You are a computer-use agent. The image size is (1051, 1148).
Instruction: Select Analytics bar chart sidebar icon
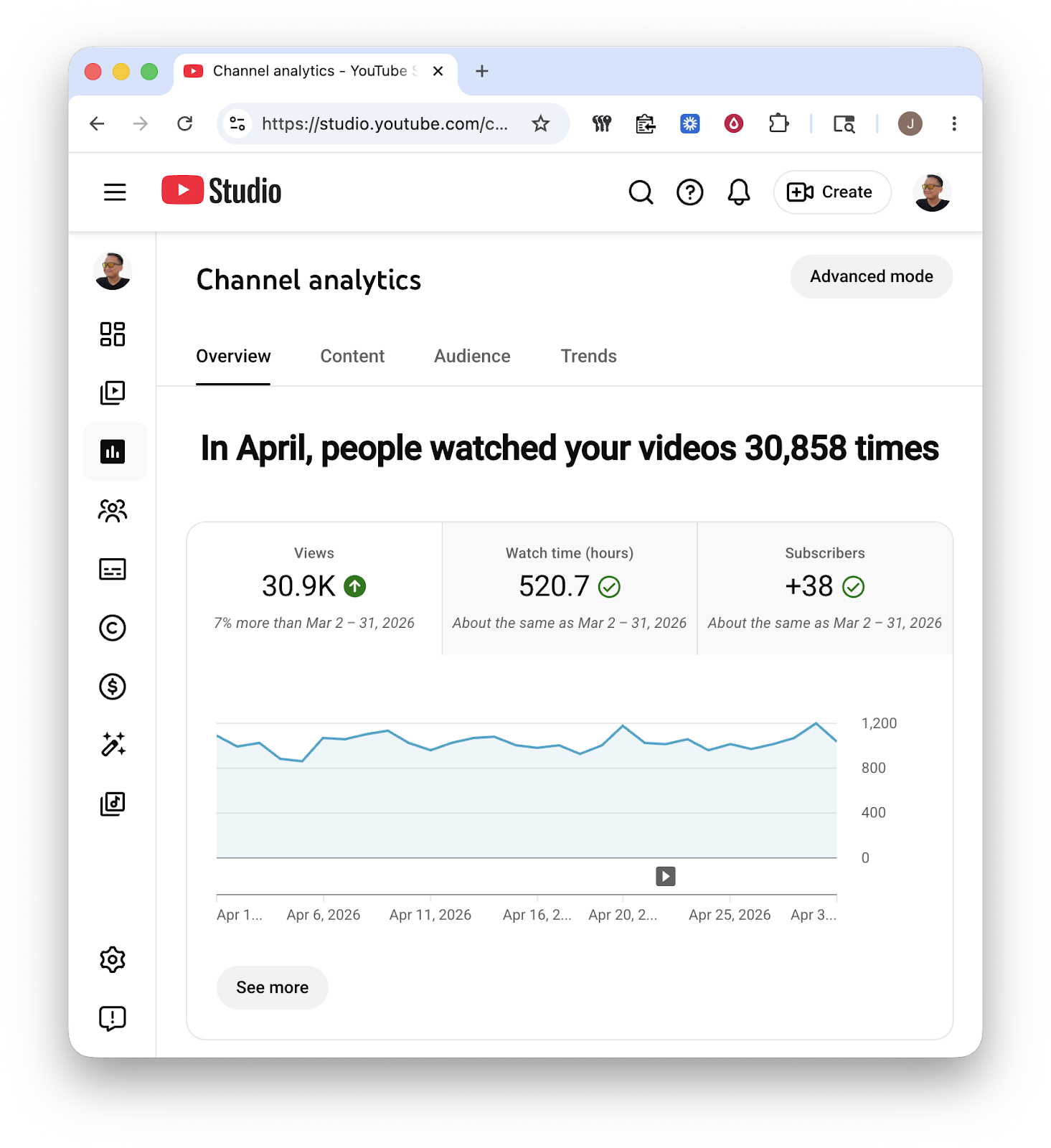click(113, 451)
